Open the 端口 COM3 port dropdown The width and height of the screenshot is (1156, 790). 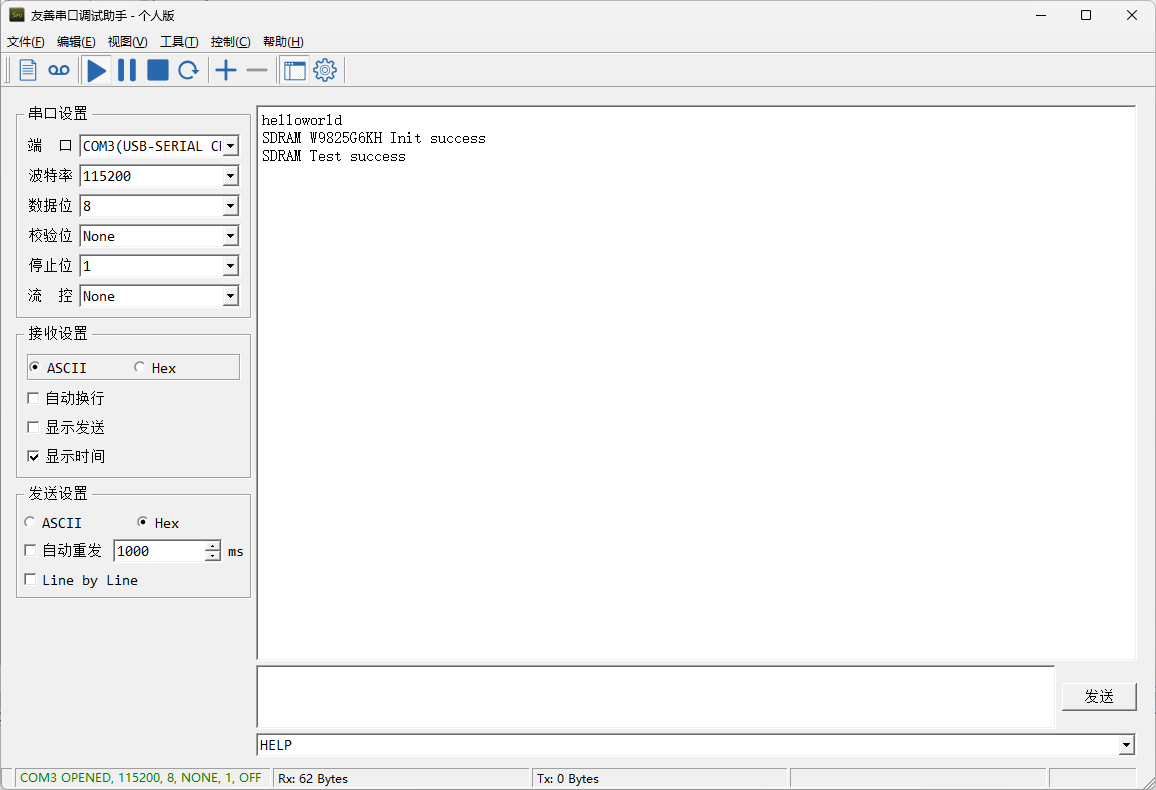point(230,146)
